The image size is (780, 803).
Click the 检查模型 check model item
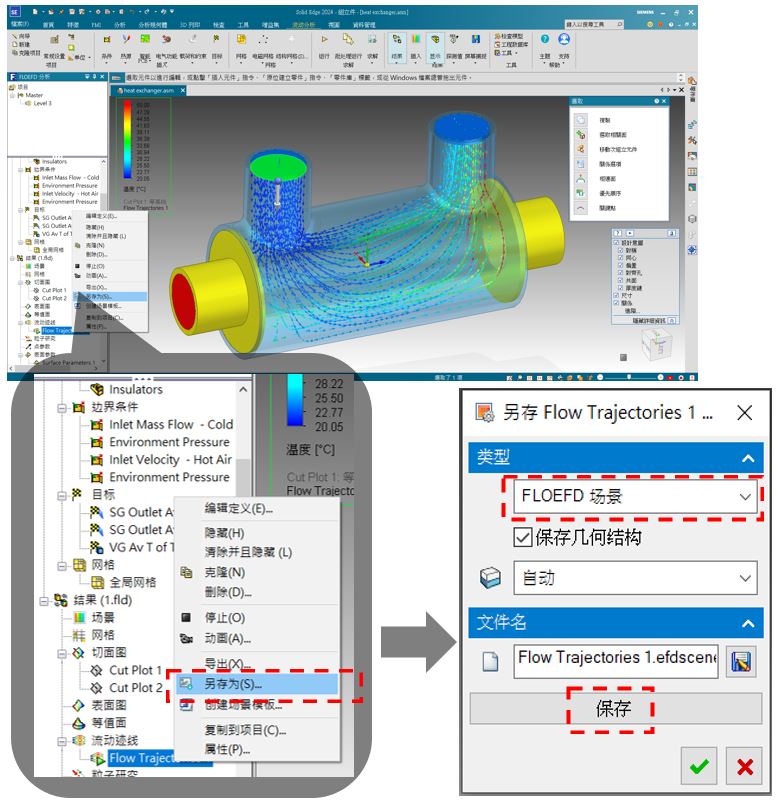[x=509, y=36]
